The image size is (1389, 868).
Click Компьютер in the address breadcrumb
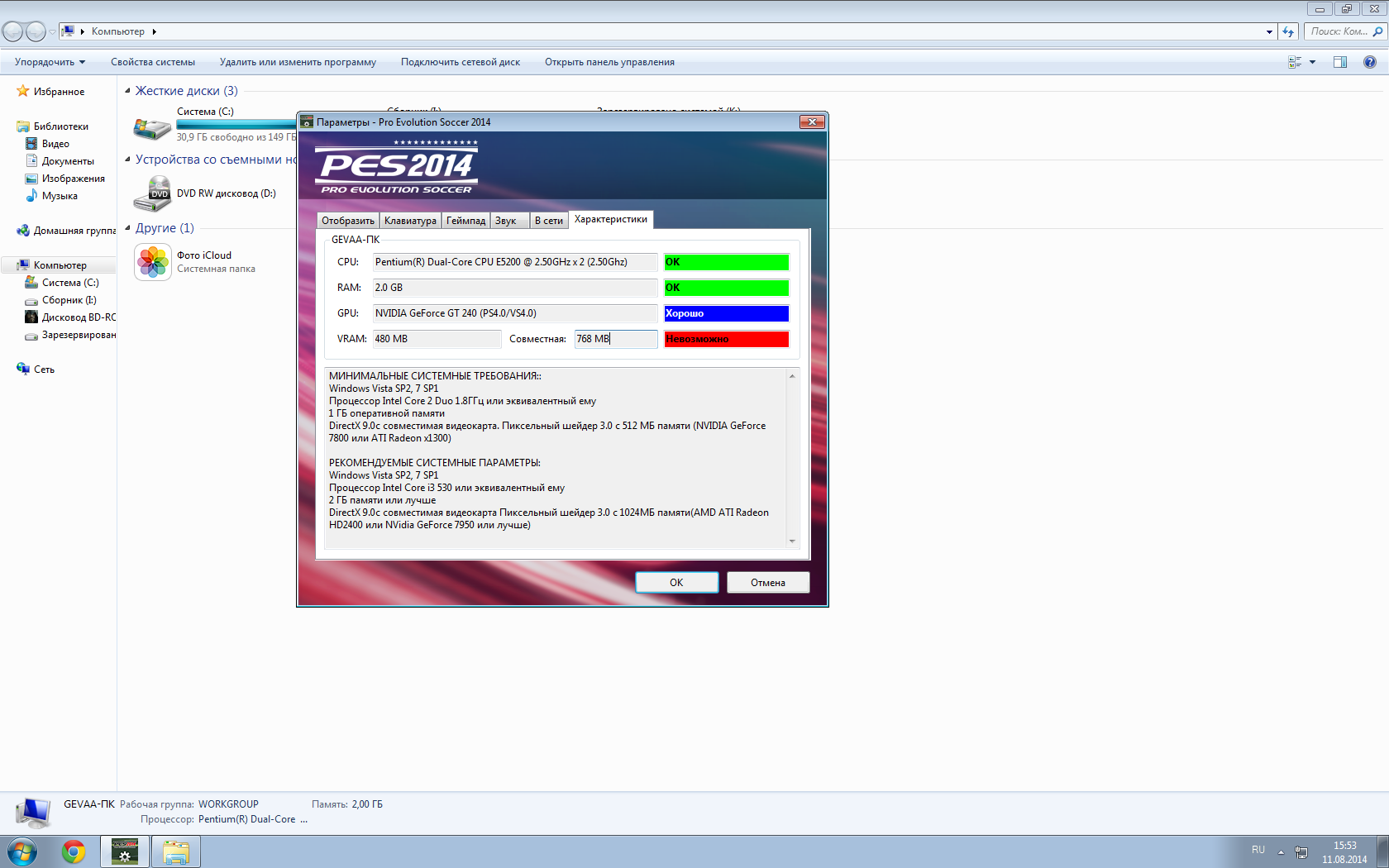click(118, 31)
